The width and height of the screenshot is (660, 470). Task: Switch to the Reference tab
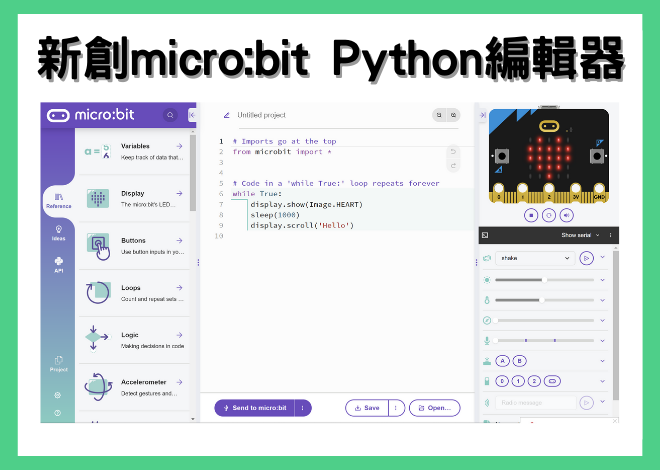pos(59,201)
